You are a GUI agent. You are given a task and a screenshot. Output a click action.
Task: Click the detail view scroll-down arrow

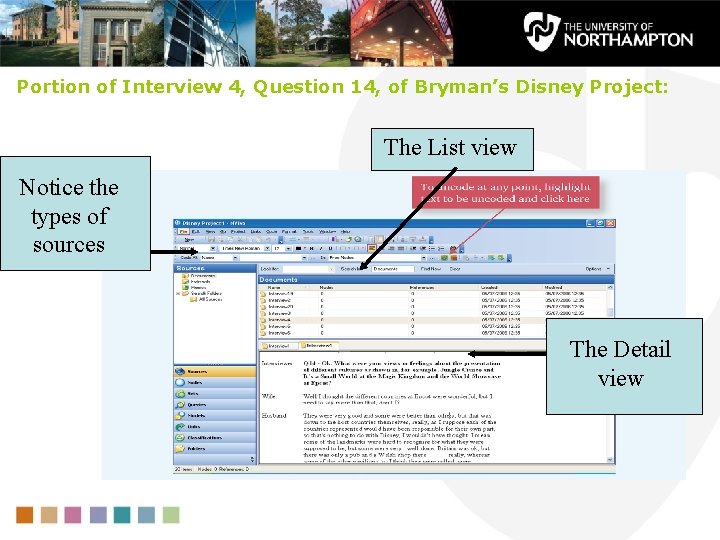(610, 460)
